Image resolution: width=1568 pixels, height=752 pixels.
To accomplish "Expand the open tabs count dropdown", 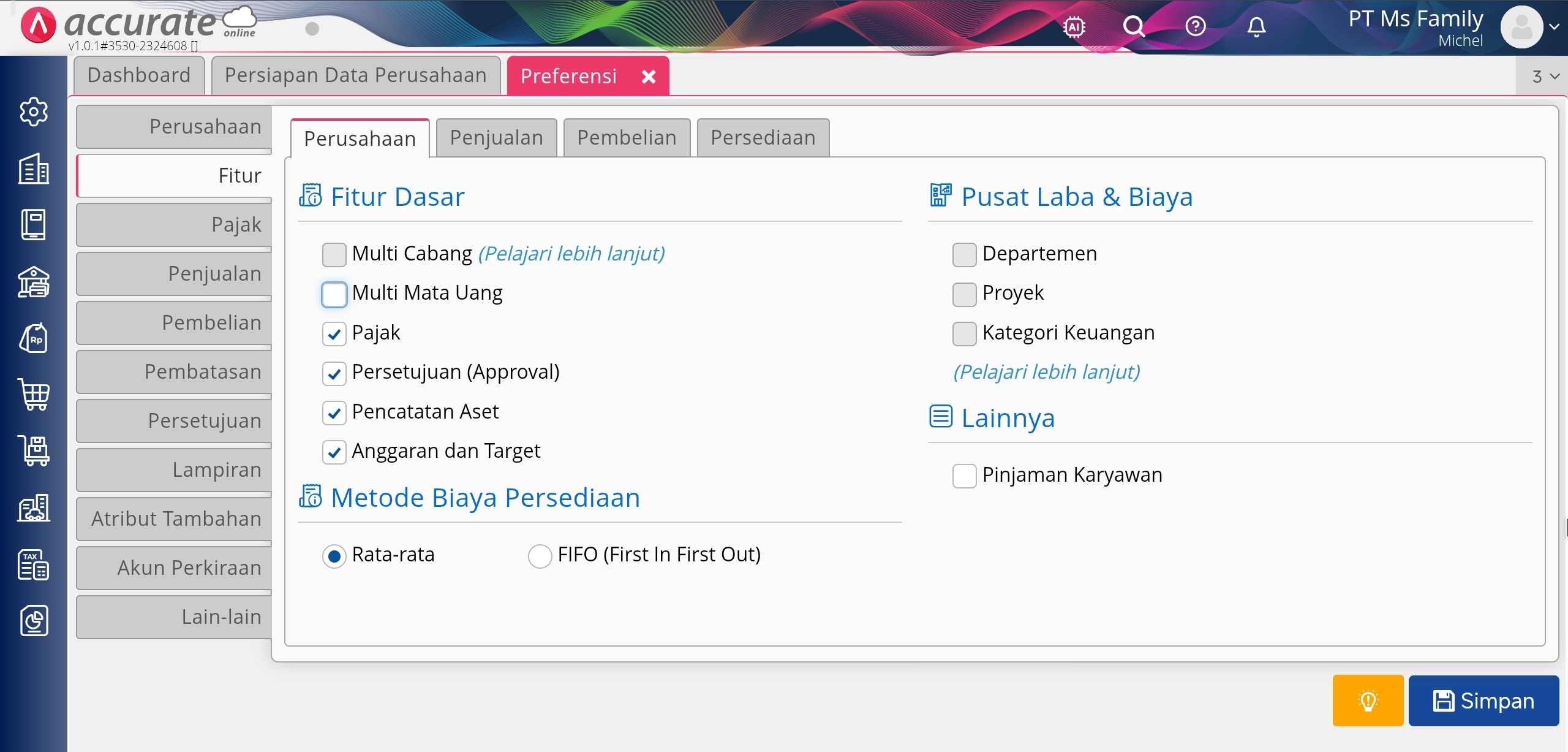I will tap(1545, 77).
